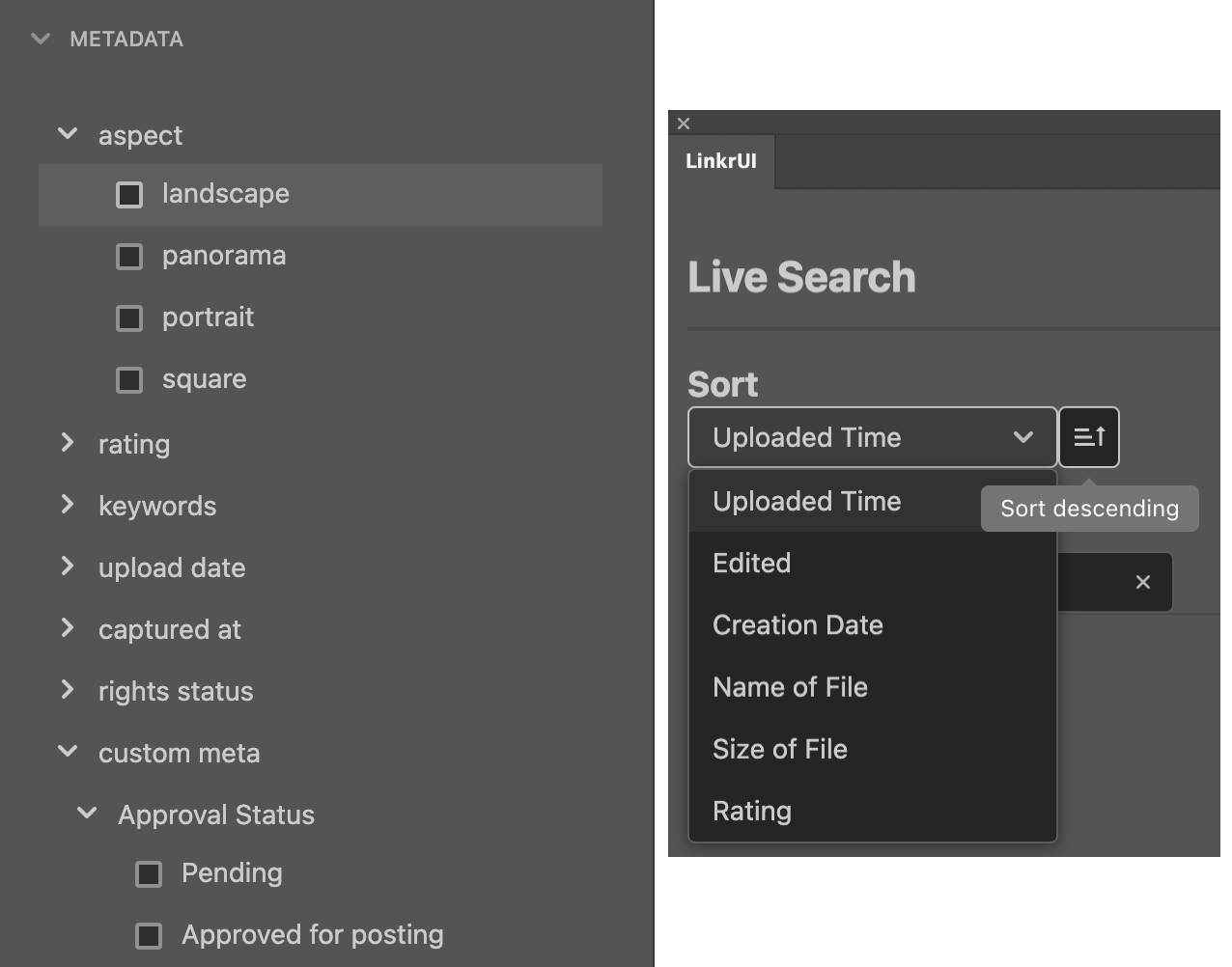Enable Approved for posting checkbox
The height and width of the screenshot is (967, 1232).
click(x=149, y=935)
